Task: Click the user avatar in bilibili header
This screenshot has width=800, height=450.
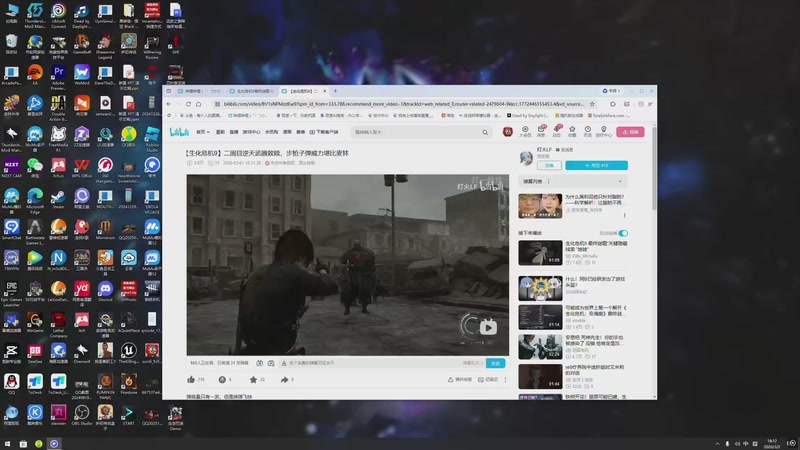Action: pos(508,132)
